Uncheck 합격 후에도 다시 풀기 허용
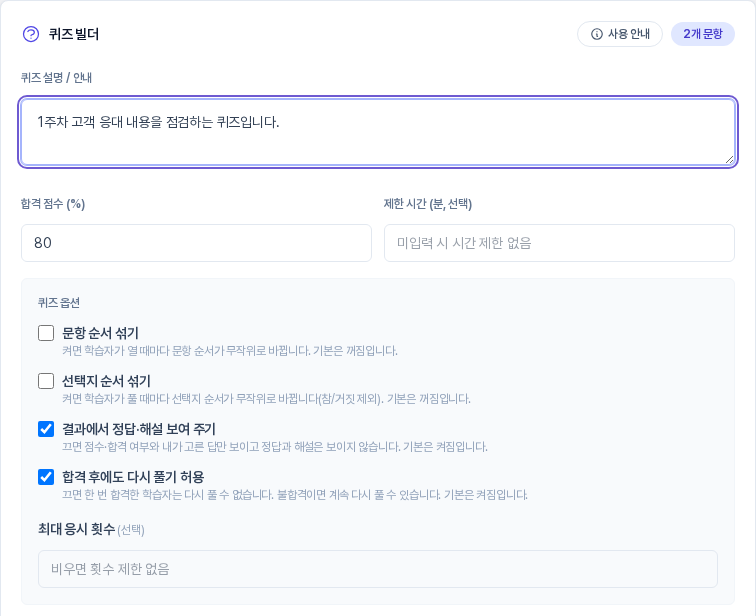756x616 pixels. [46, 477]
